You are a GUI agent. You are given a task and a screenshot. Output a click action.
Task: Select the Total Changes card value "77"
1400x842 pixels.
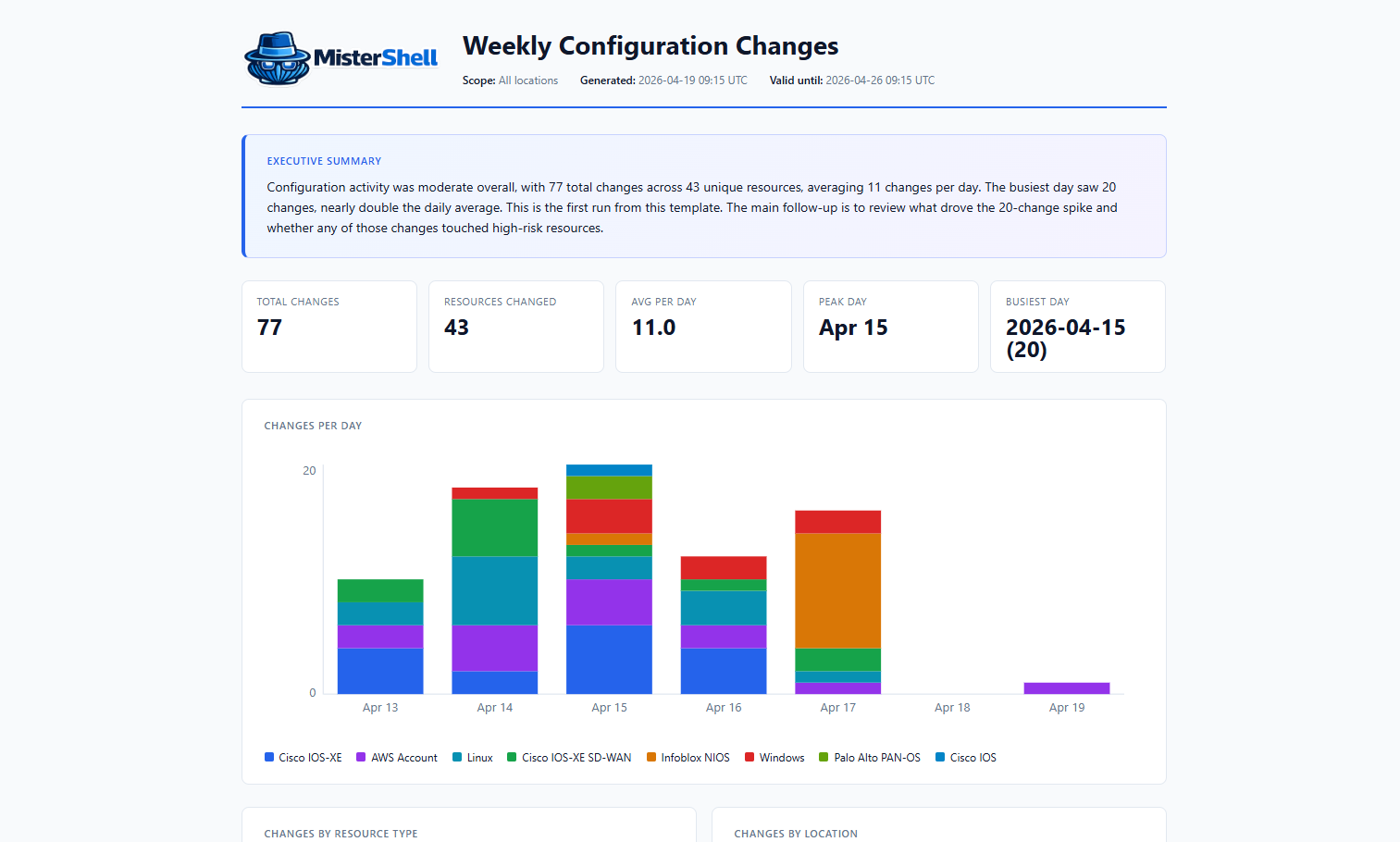coord(269,328)
